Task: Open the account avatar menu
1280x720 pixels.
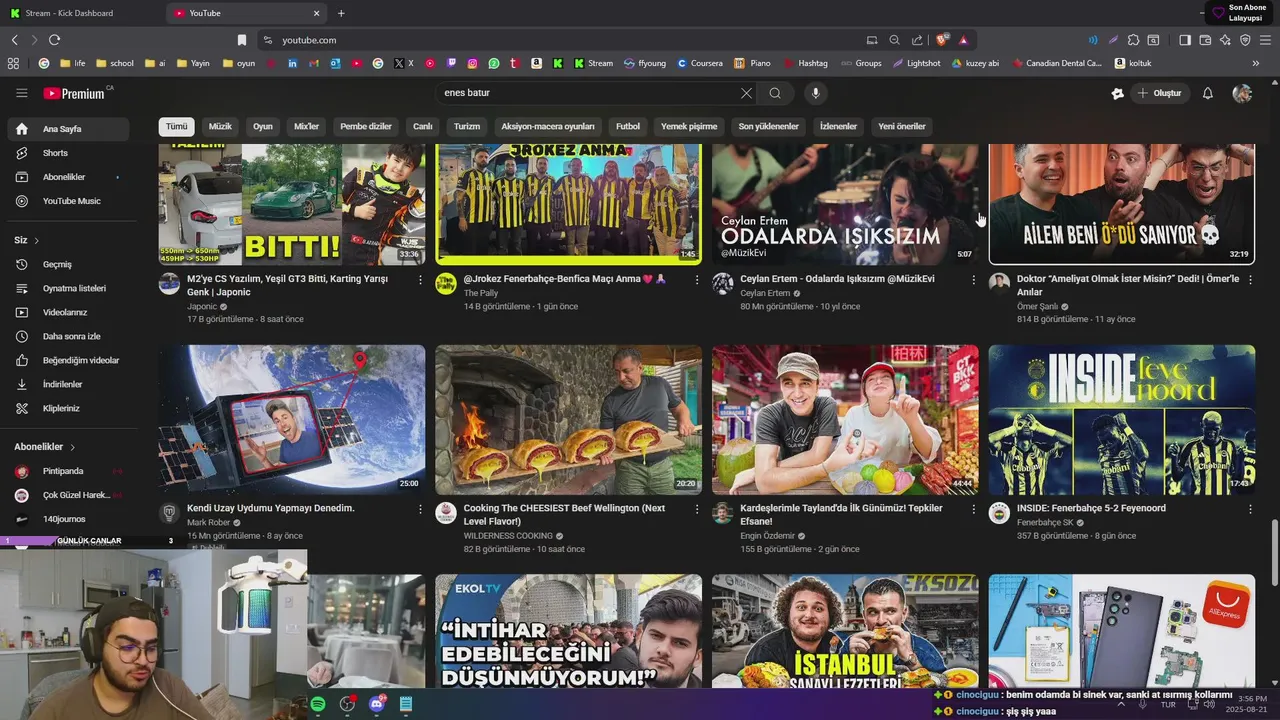Action: click(1242, 93)
